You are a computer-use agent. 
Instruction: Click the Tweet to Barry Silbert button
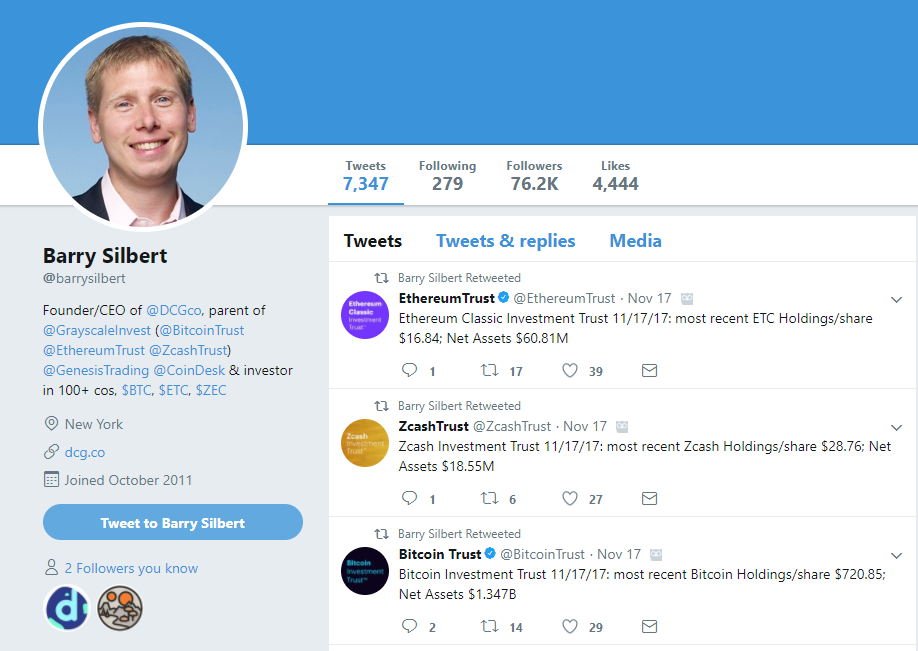(x=172, y=521)
